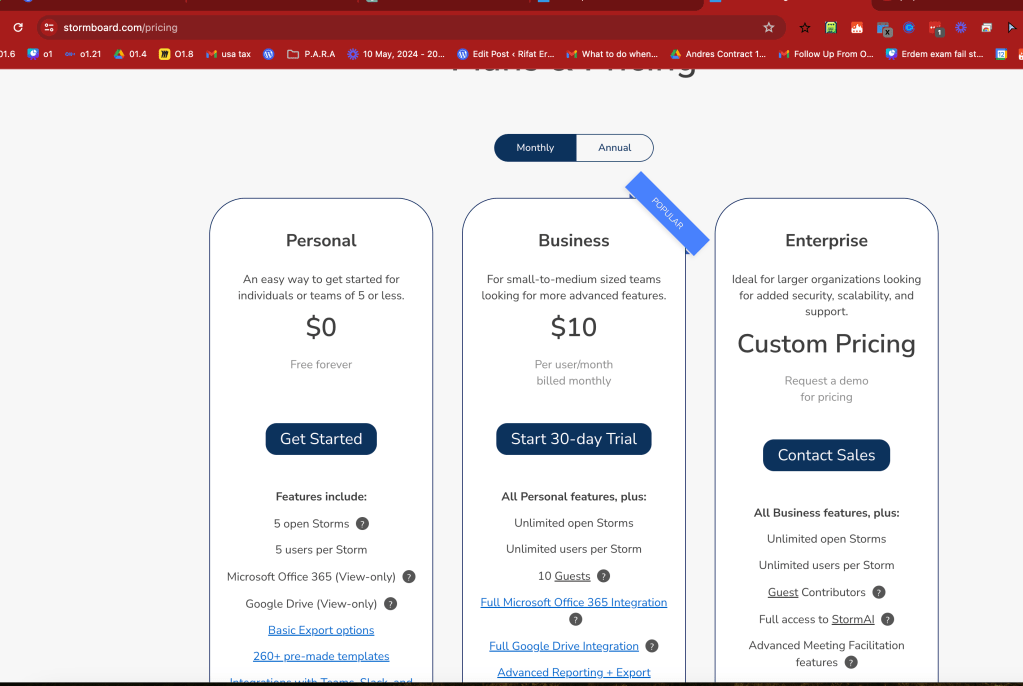1023x686 pixels.
Task: Open the red extension with 1 badge
Action: pyautogui.click(x=936, y=28)
